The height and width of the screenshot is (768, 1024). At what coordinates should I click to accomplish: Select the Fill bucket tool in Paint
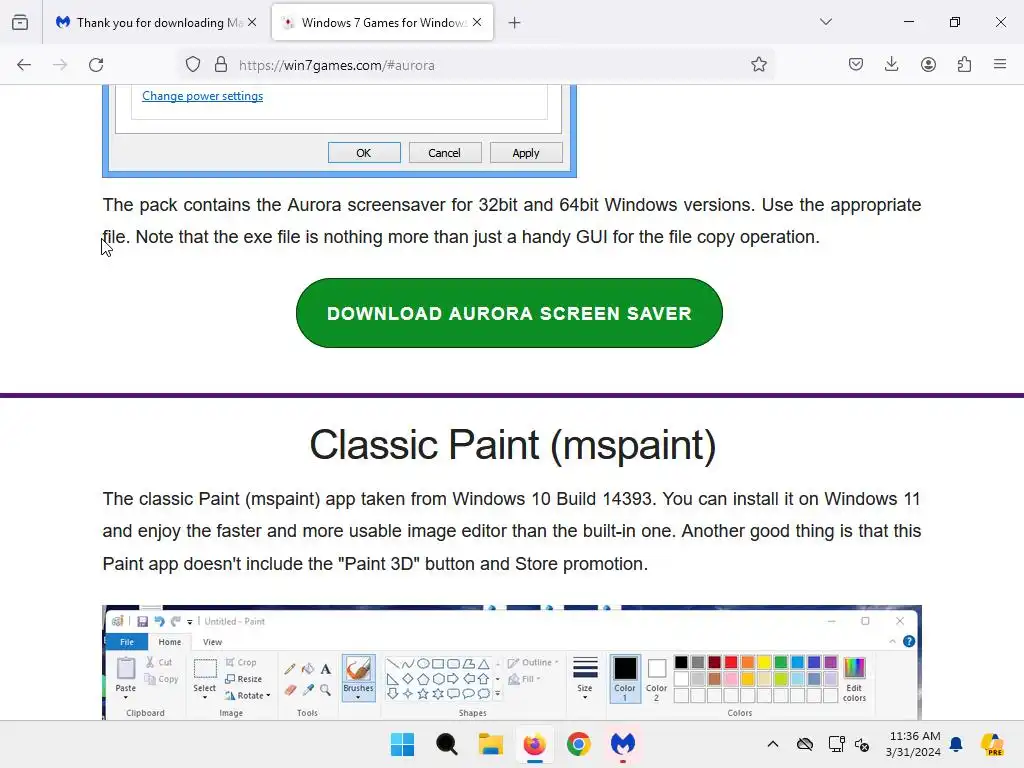[x=308, y=669]
